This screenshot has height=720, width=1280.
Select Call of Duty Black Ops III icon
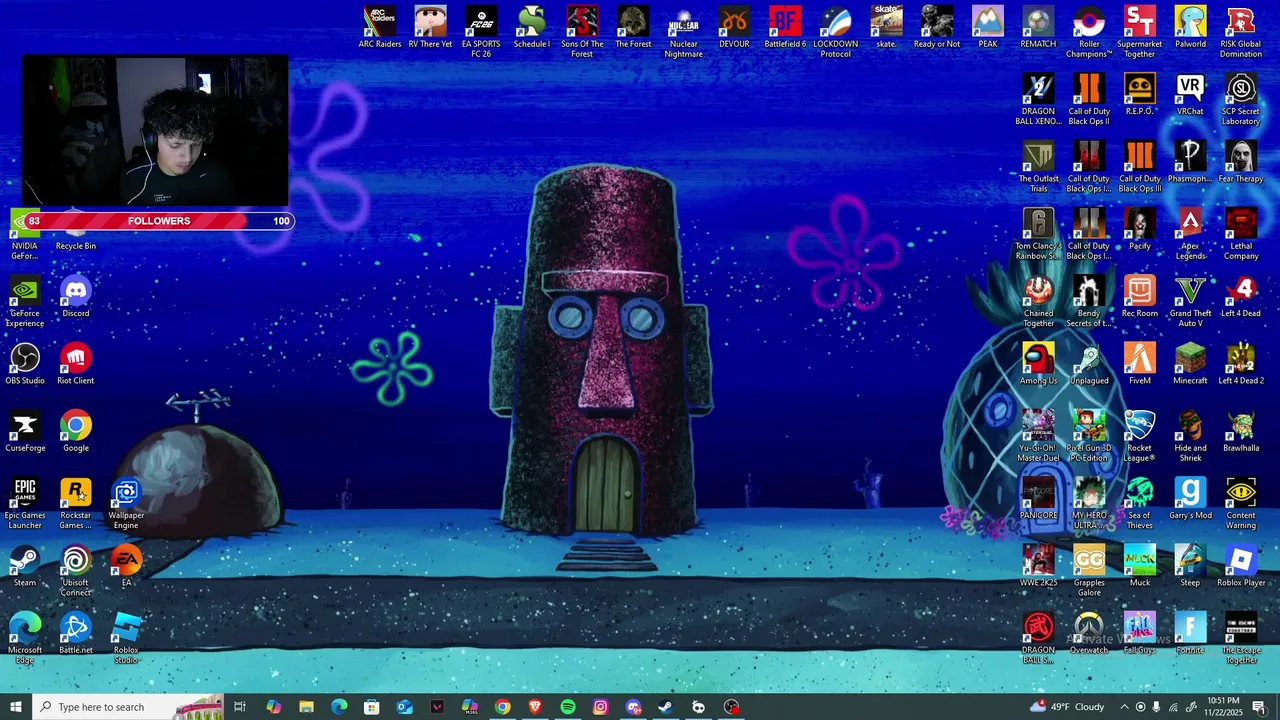point(1139,166)
